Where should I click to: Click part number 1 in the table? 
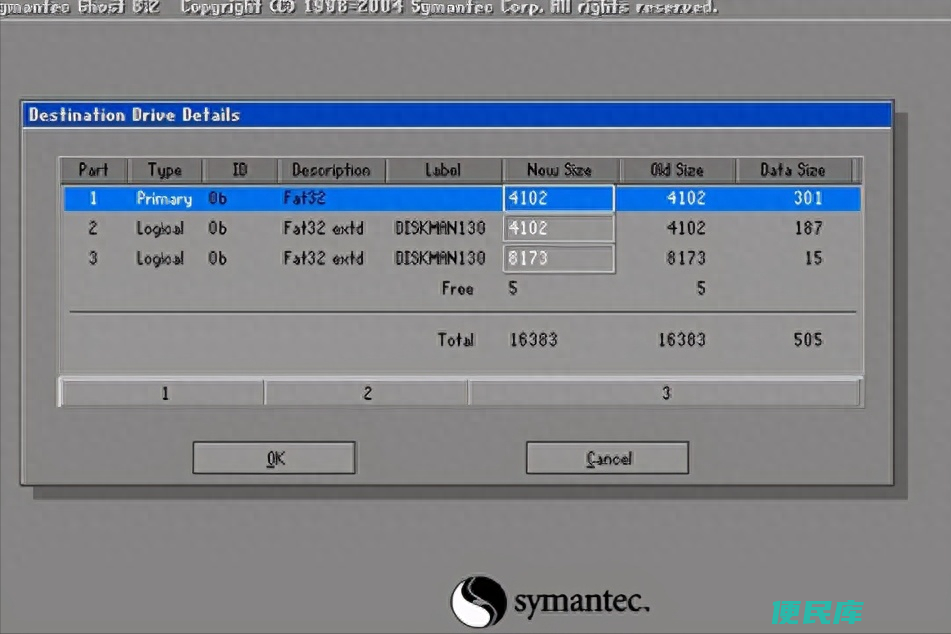click(93, 198)
